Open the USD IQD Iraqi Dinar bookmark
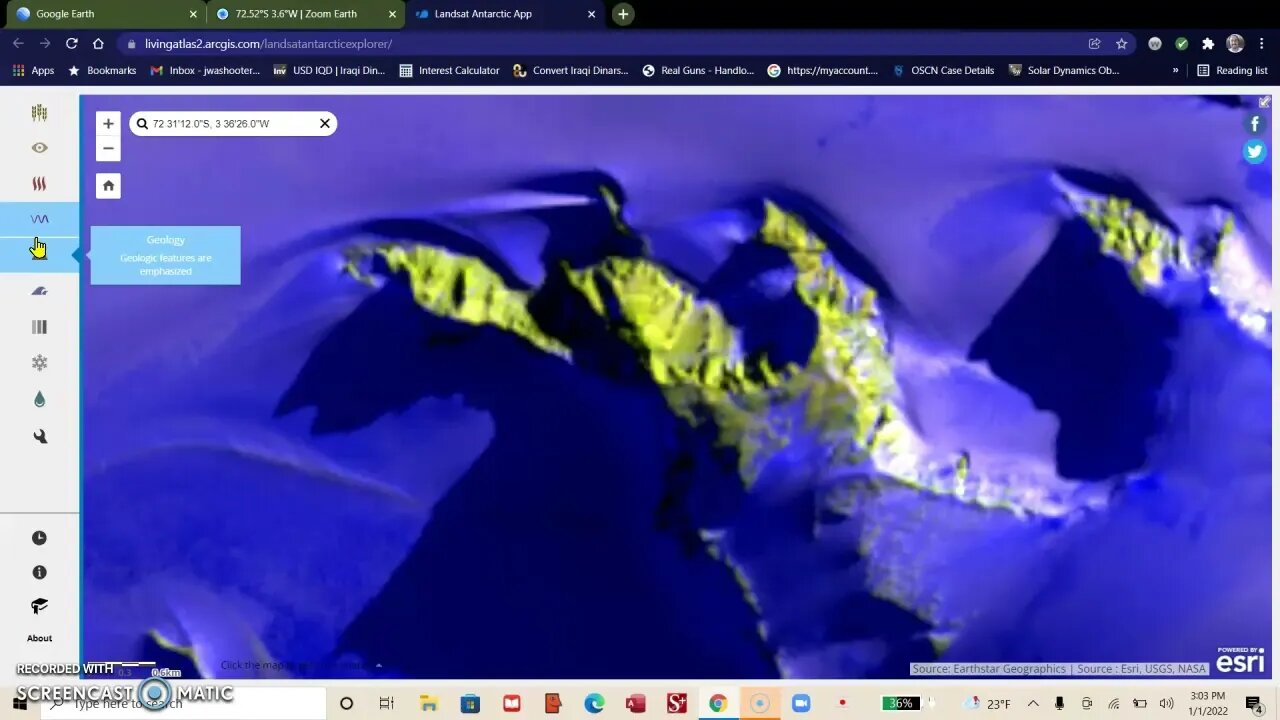1280x720 pixels. 328,71
